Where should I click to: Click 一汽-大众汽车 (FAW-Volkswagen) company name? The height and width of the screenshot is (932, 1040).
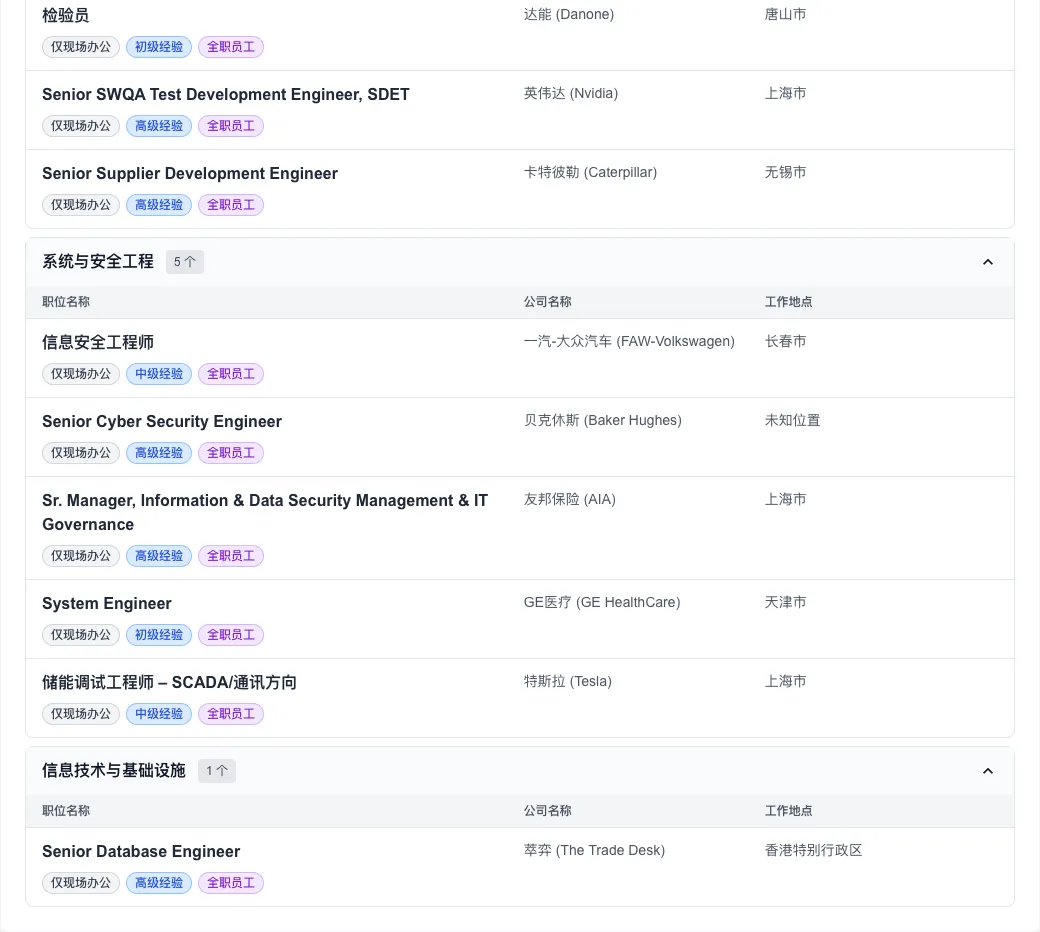629,341
